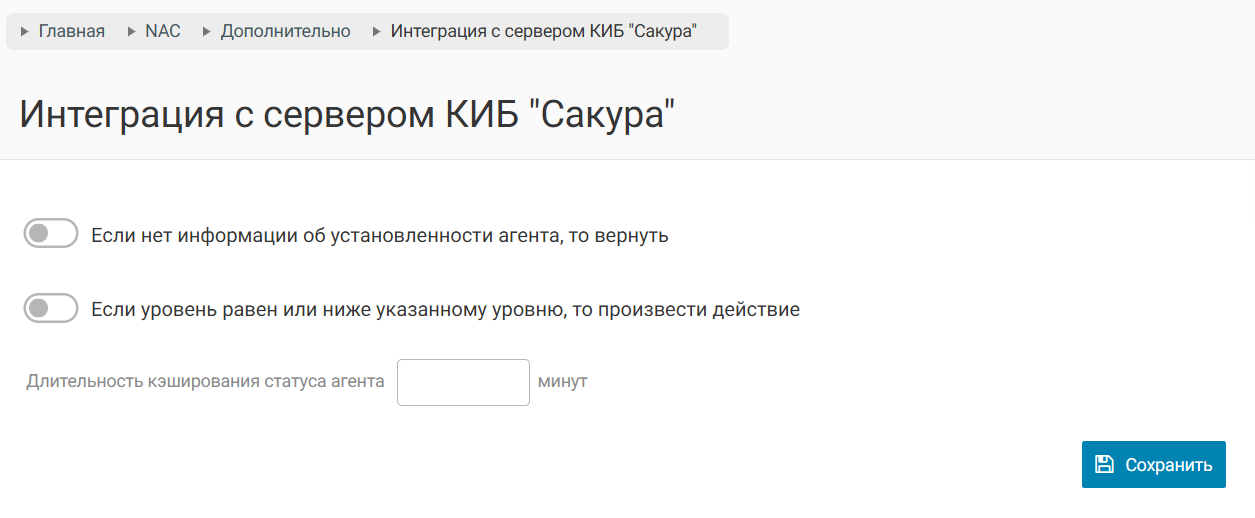Click the gray knob of the agent info switch
The image size is (1255, 518).
[x=39, y=234]
